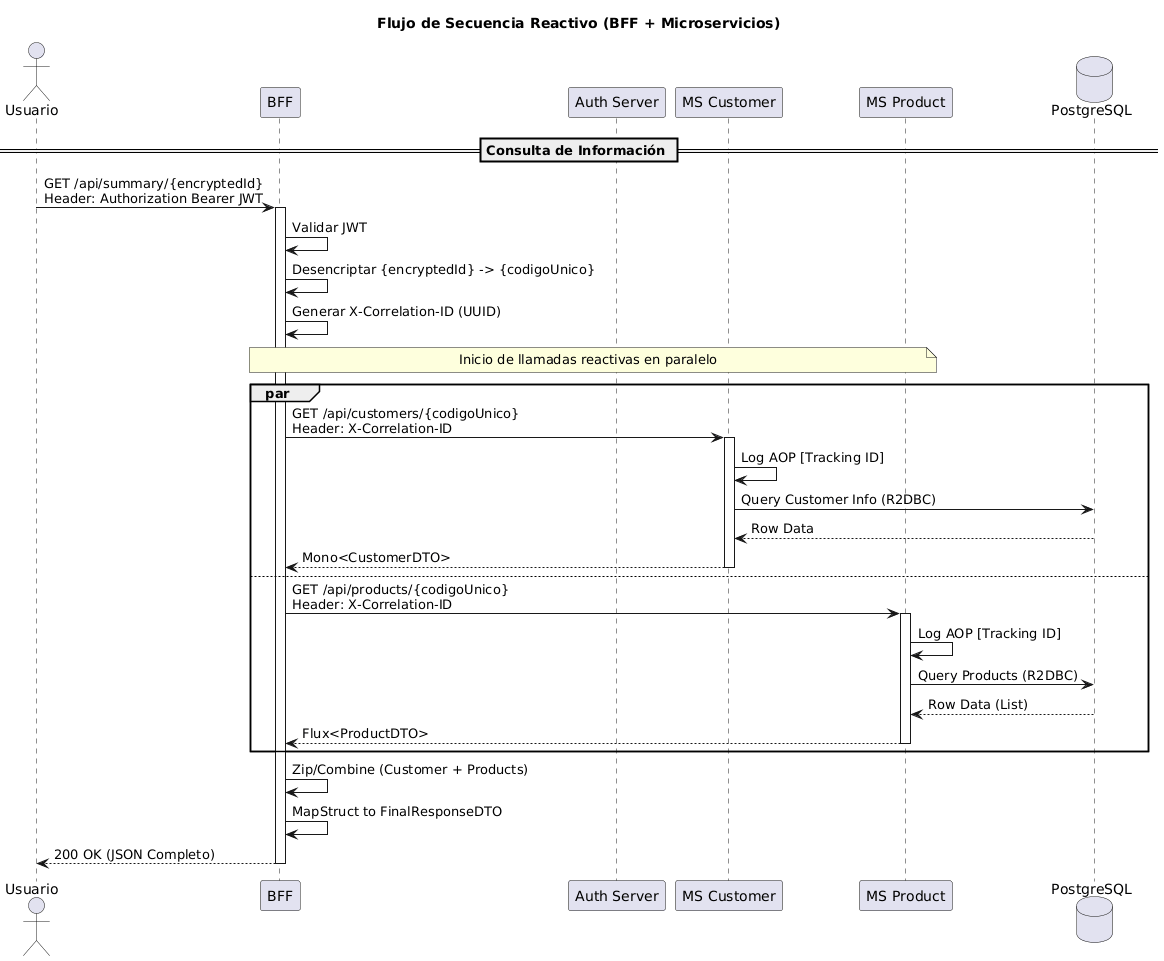Toggle the yellow note about llamadas reactivas
Viewport: 1164px width, 961px height.
[x=590, y=360]
